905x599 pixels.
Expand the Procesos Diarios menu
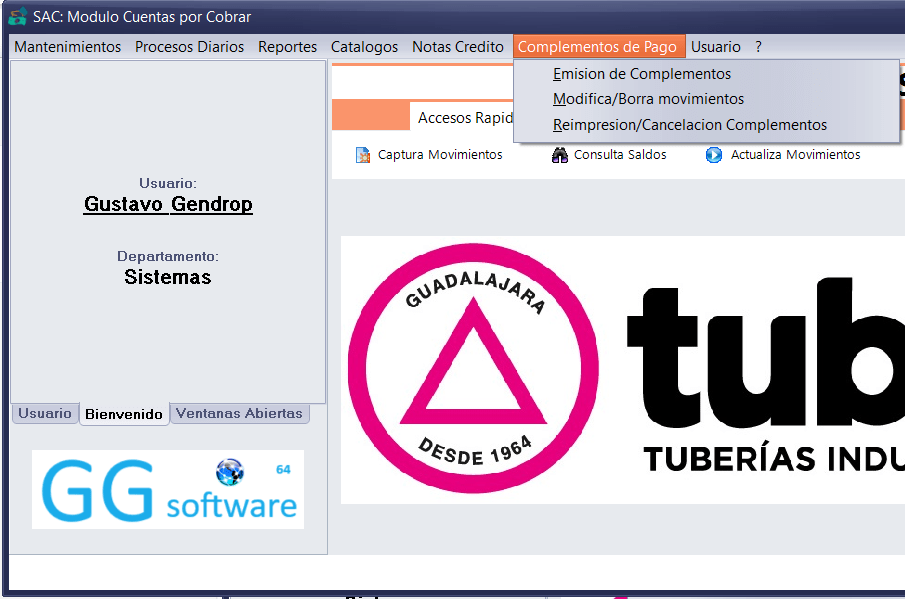189,47
